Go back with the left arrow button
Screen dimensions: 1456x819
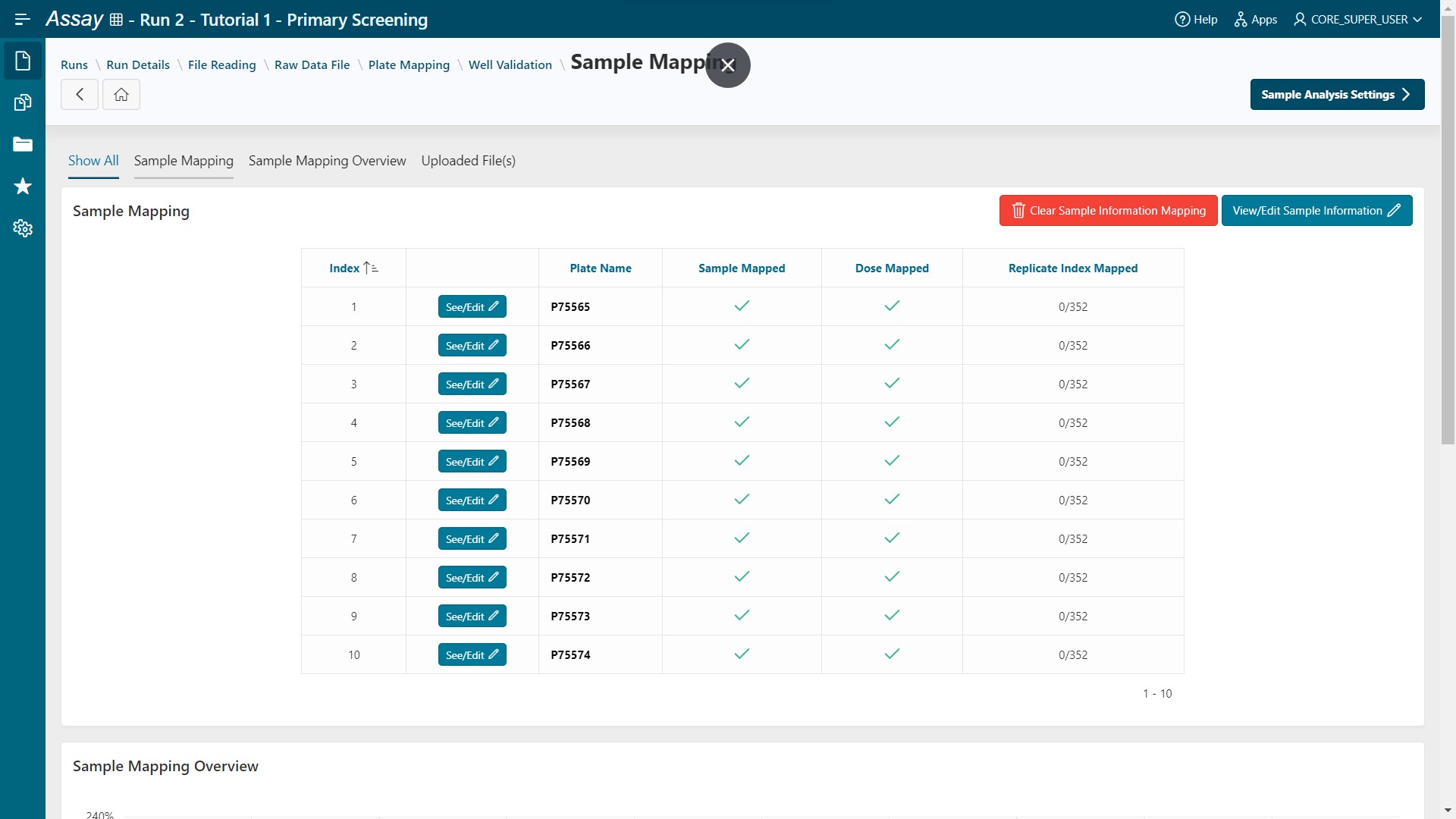click(80, 95)
